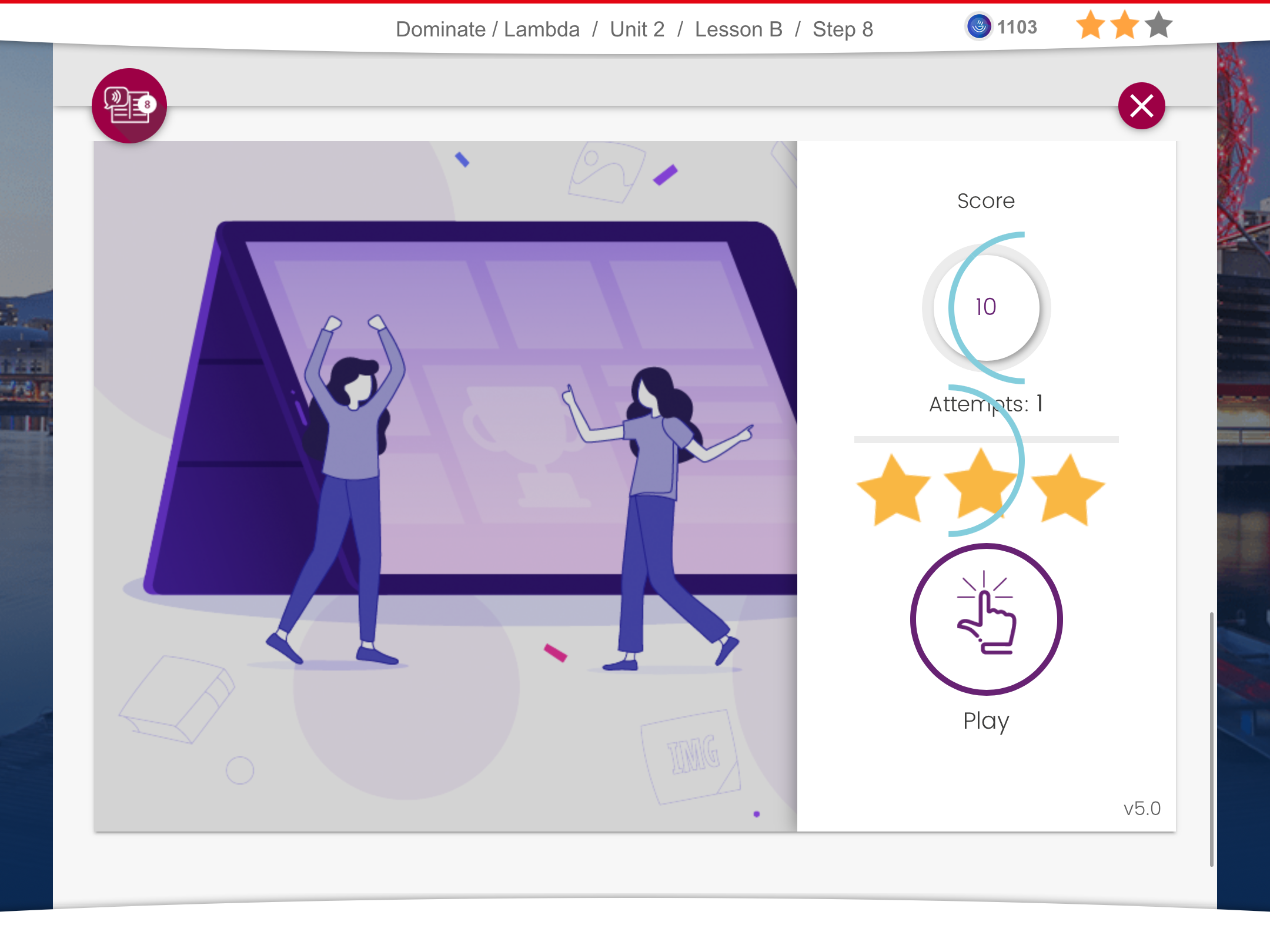Open the glossary speech-book icon

[129, 106]
